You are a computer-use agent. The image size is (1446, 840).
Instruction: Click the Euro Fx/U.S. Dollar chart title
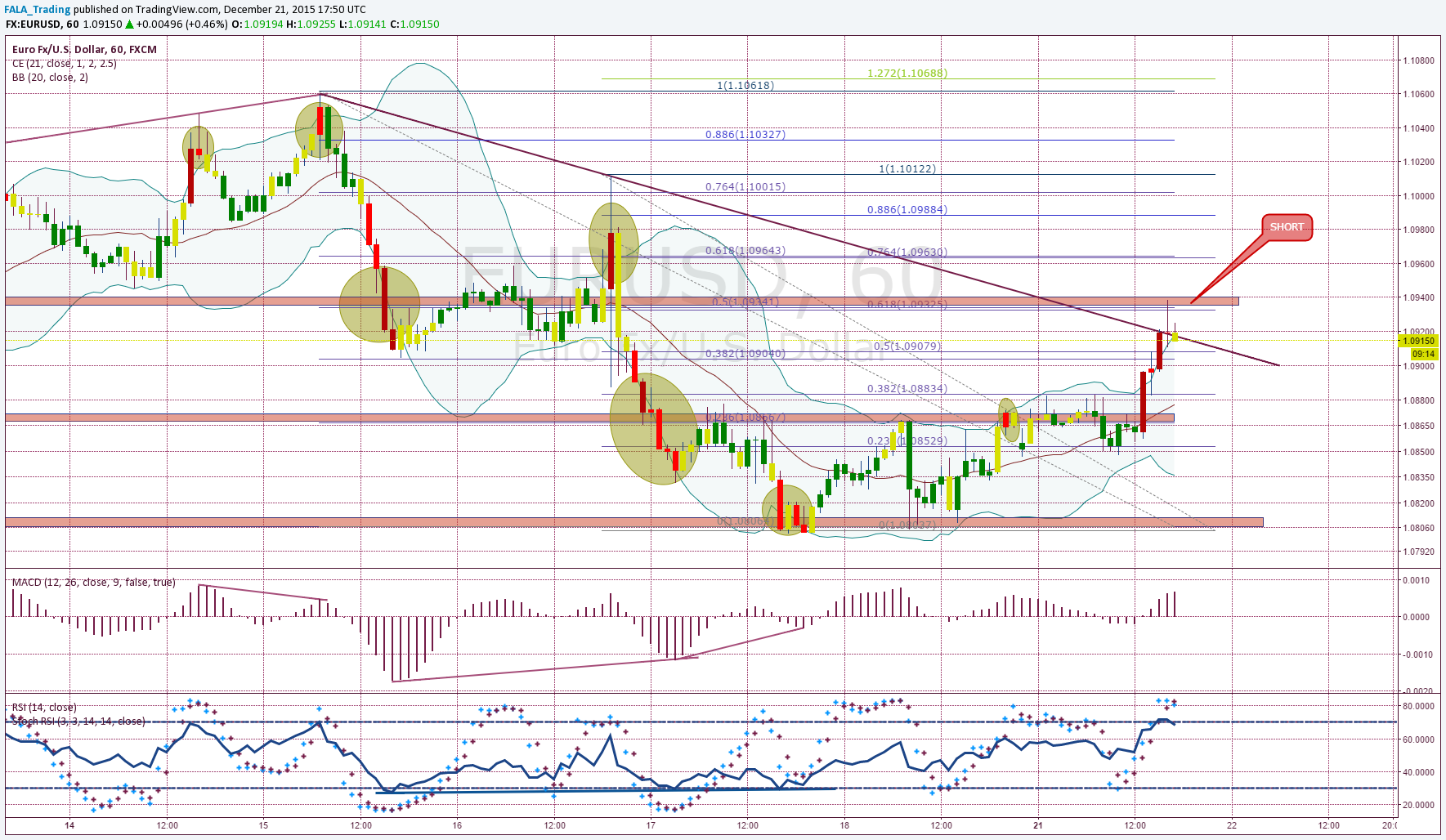click(84, 49)
